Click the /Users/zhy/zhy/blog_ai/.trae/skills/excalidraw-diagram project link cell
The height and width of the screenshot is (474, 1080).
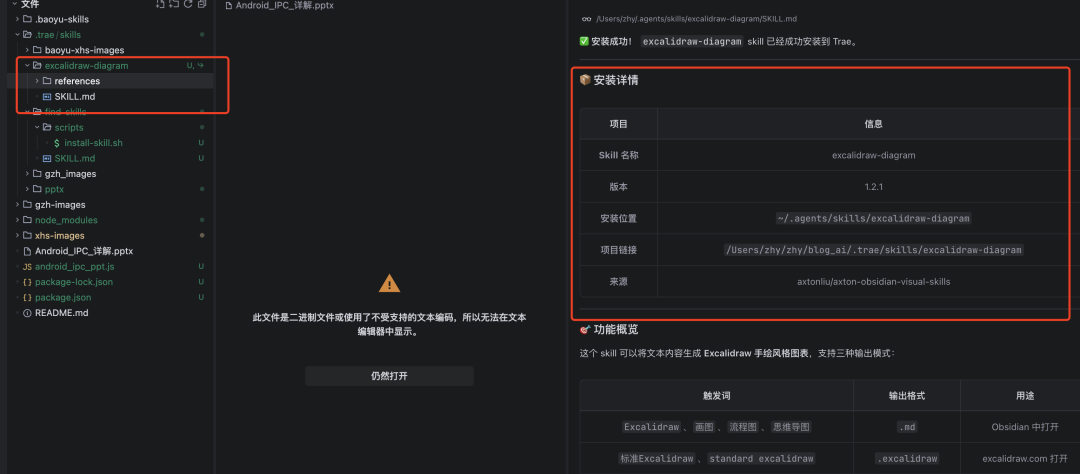coord(873,250)
